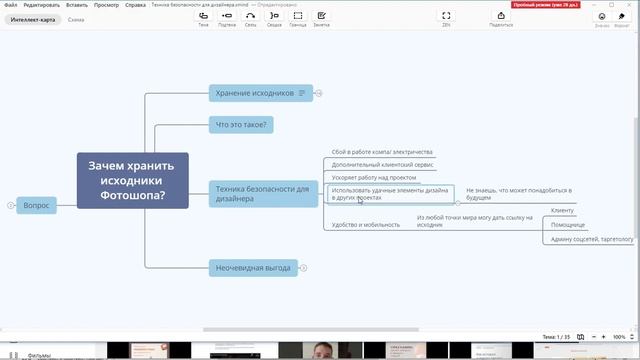Click the Граница (boundary) toolbar icon

coord(298,16)
